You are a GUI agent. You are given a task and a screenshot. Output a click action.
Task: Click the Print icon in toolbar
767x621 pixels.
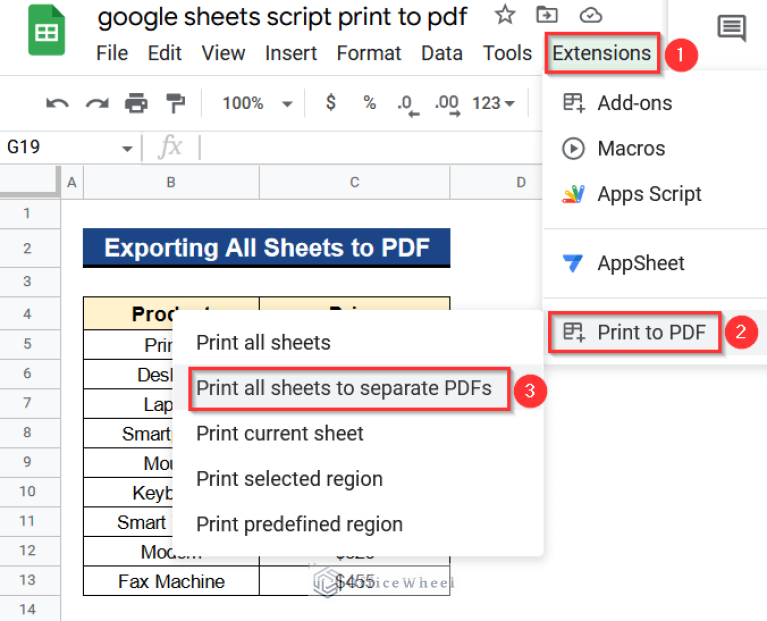coord(136,103)
